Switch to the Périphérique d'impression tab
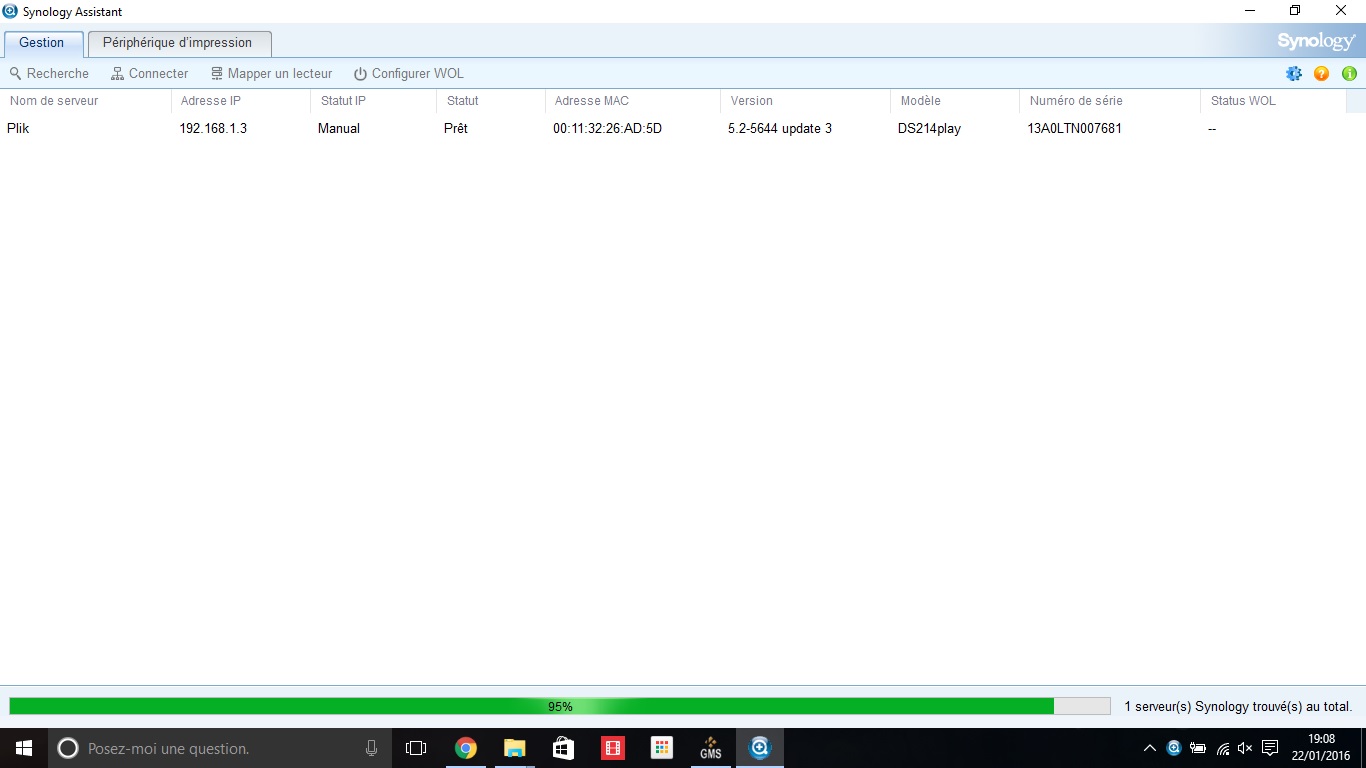Image resolution: width=1366 pixels, height=768 pixels. [x=178, y=43]
